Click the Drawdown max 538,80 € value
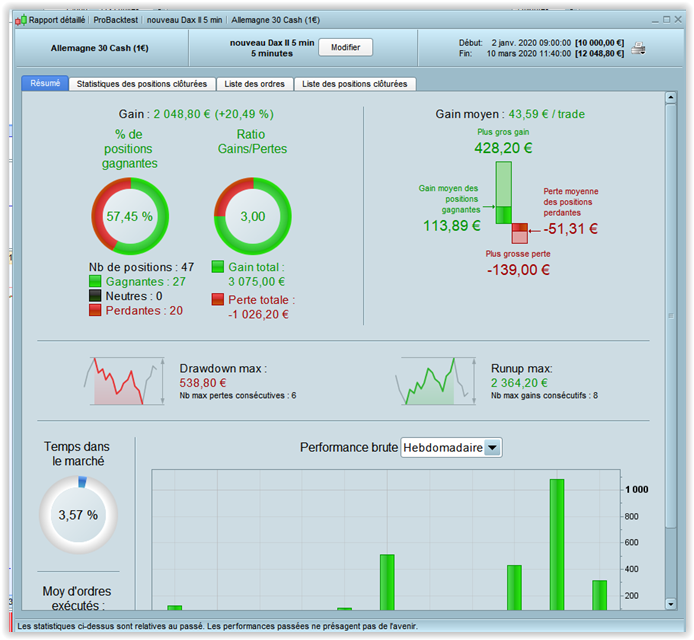 coord(203,382)
